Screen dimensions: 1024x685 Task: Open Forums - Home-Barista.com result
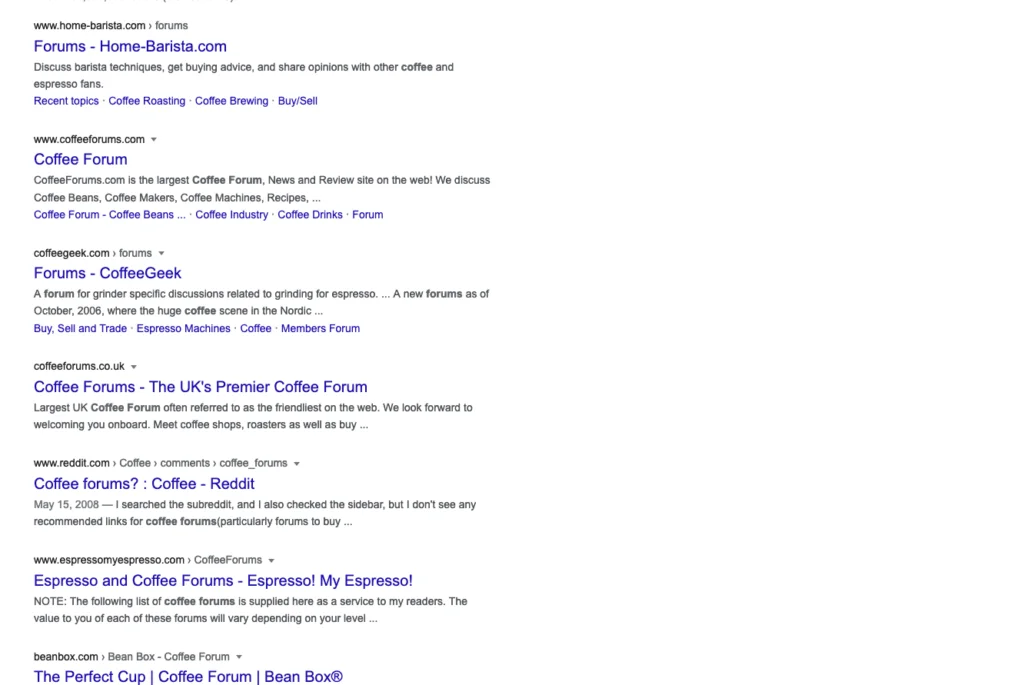pyautogui.click(x=130, y=46)
